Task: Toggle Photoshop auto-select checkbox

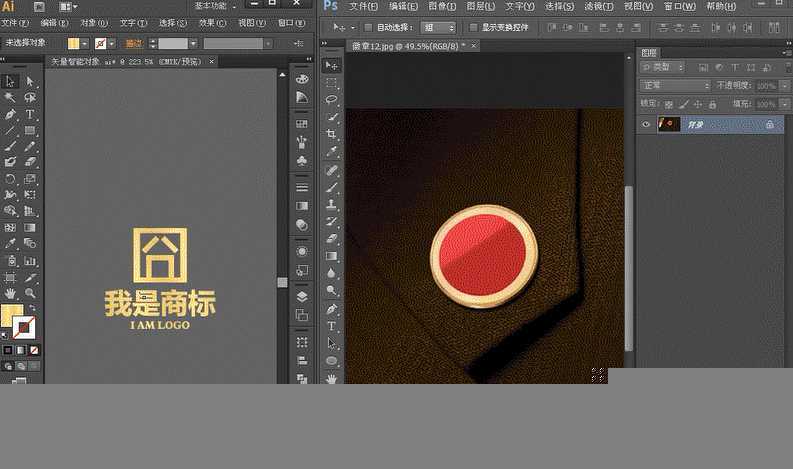Action: 368,27
